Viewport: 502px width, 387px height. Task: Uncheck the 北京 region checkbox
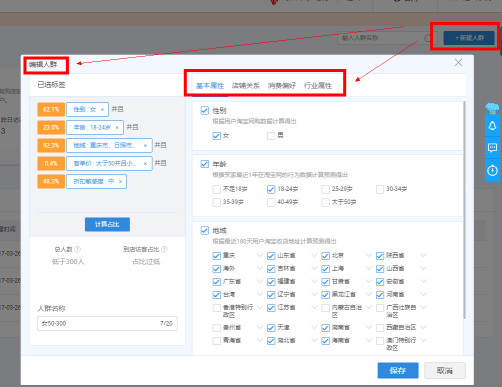pyautogui.click(x=325, y=256)
